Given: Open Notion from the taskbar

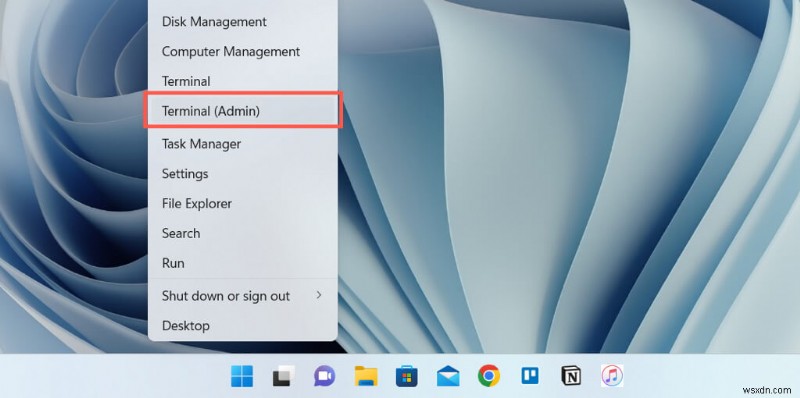Looking at the screenshot, I should pos(571,377).
